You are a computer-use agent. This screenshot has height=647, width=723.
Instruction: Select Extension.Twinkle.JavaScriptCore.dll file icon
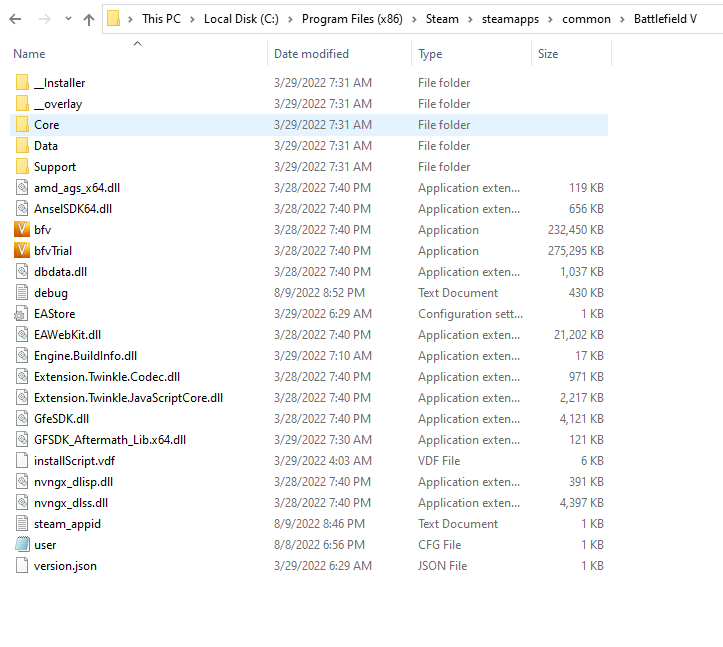click(x=22, y=398)
